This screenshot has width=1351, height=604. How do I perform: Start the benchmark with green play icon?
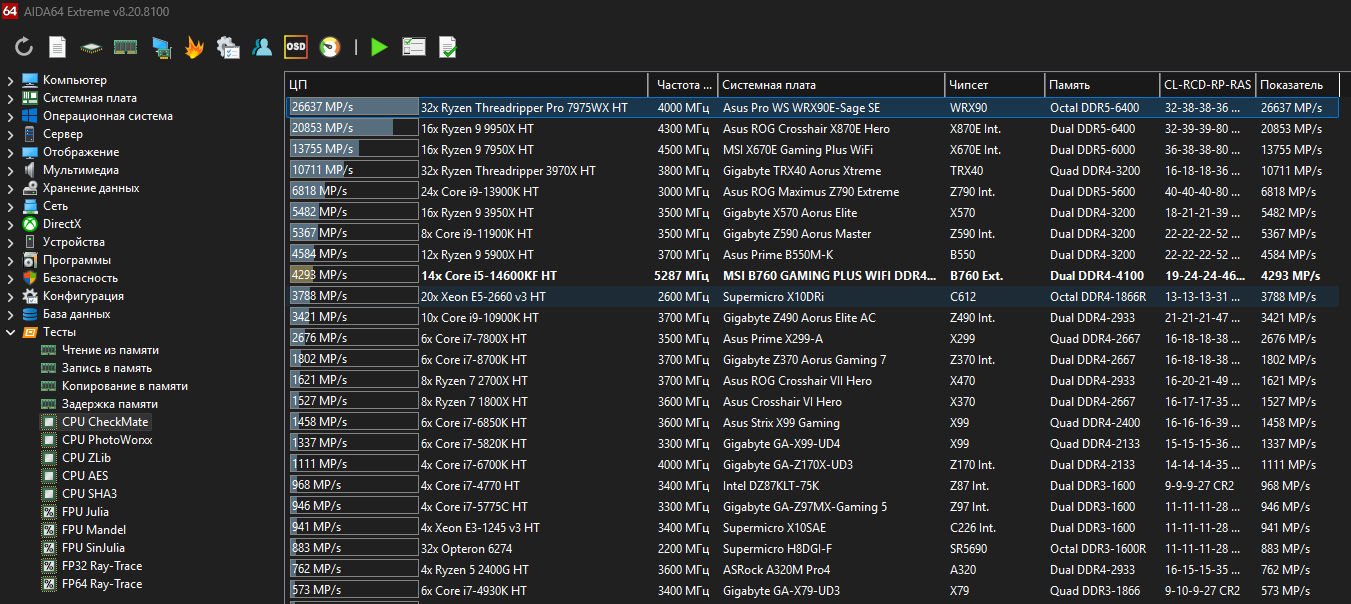[379, 46]
